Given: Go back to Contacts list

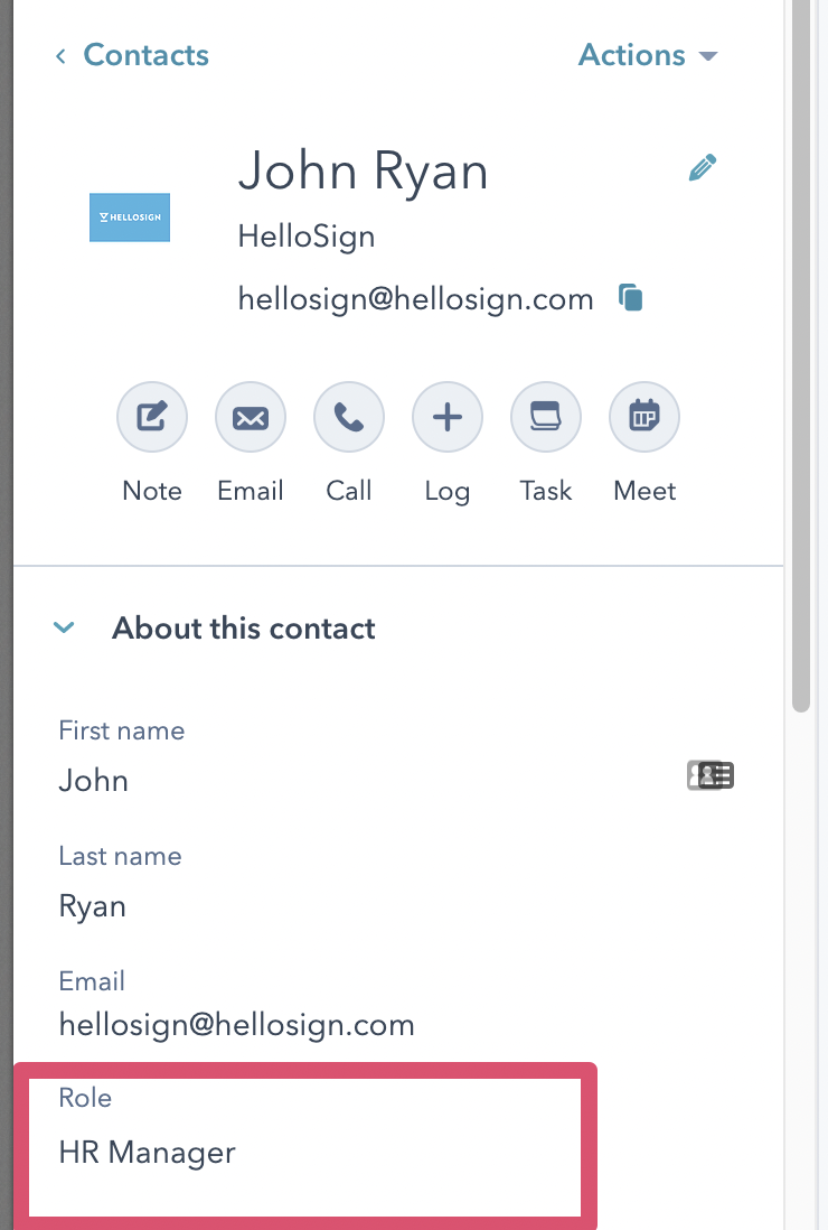Looking at the screenshot, I should pyautogui.click(x=146, y=55).
